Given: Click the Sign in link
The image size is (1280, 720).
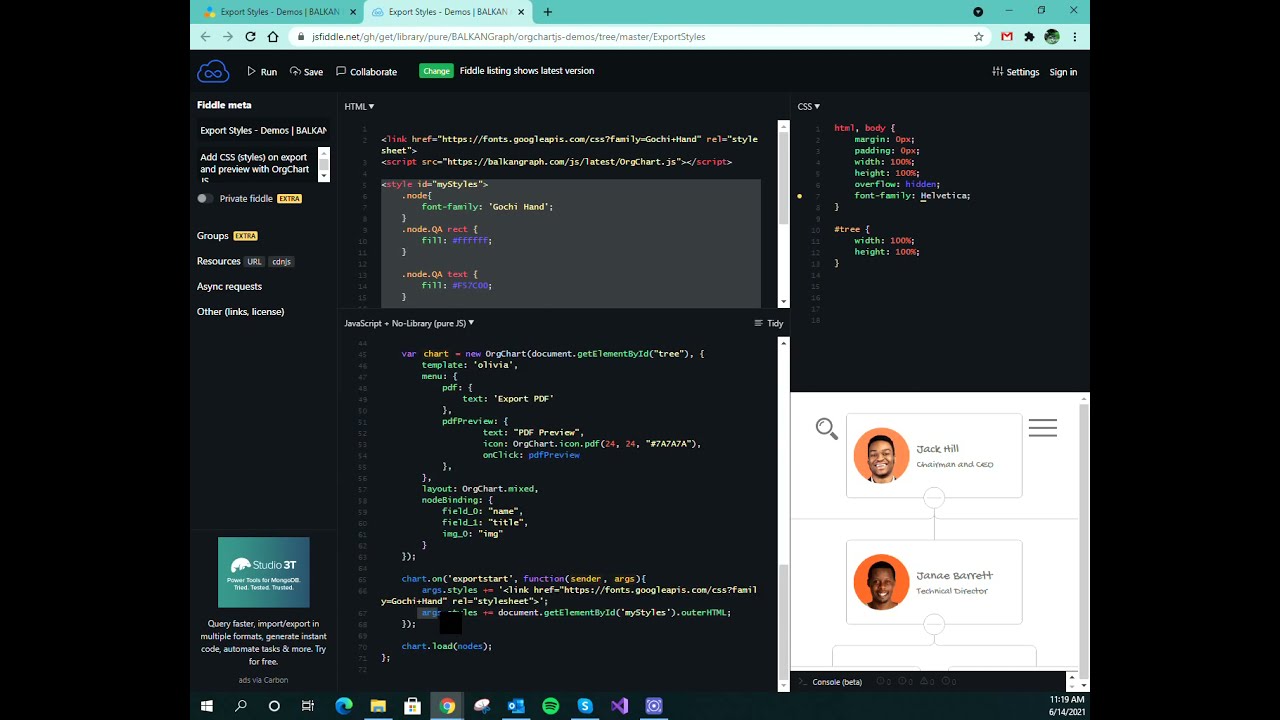Looking at the screenshot, I should pyautogui.click(x=1063, y=72).
